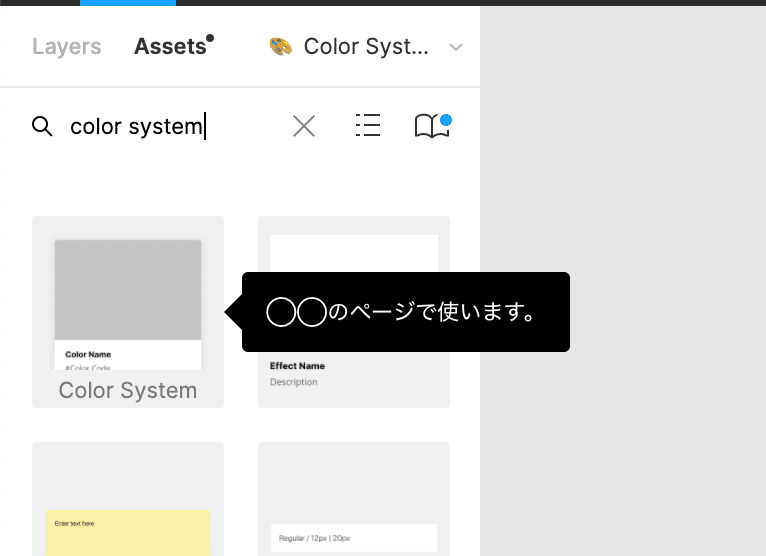Open the team library book icon
The image size is (766, 556).
click(432, 126)
